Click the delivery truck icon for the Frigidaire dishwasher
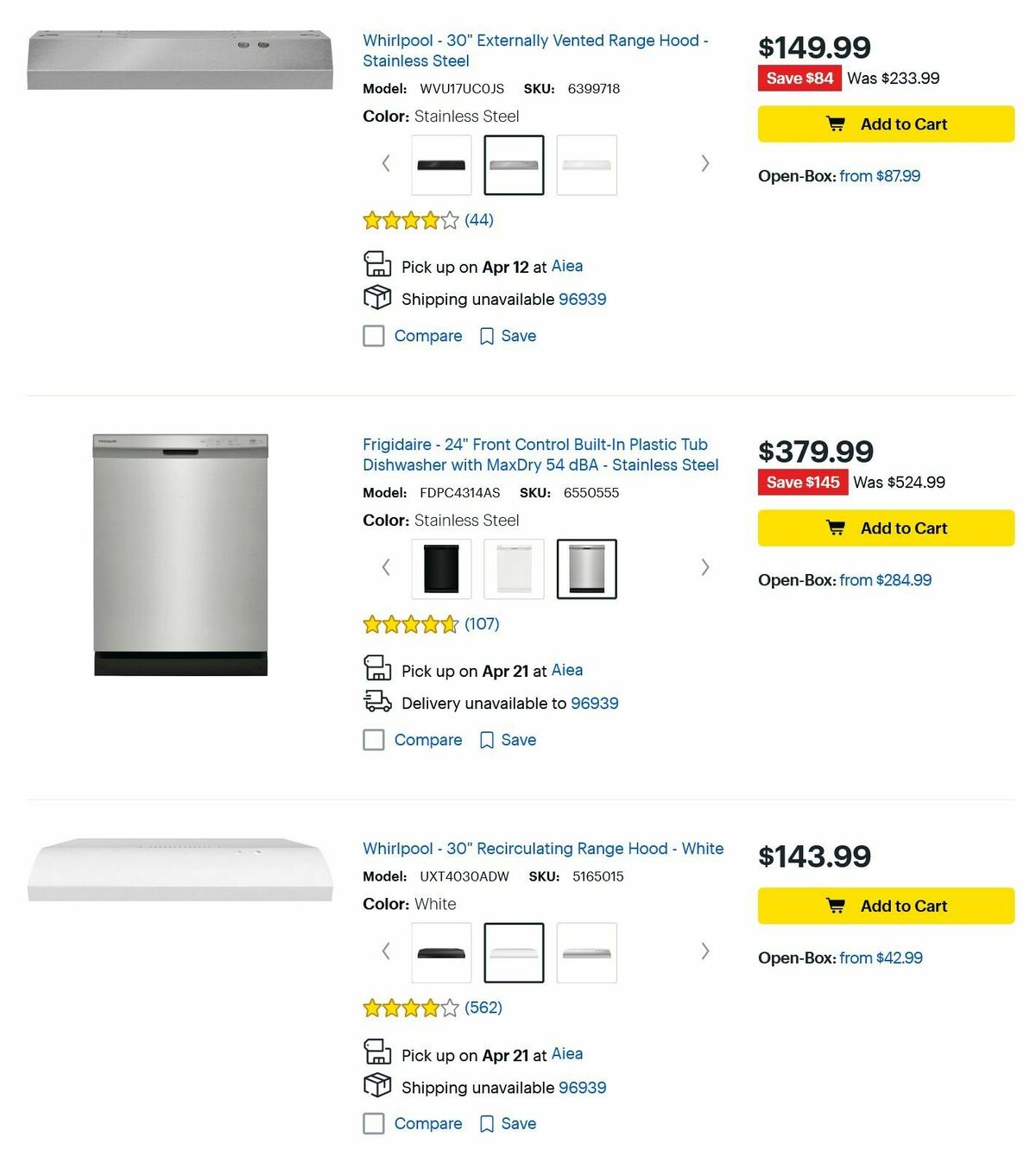1036x1175 pixels. coord(377,702)
